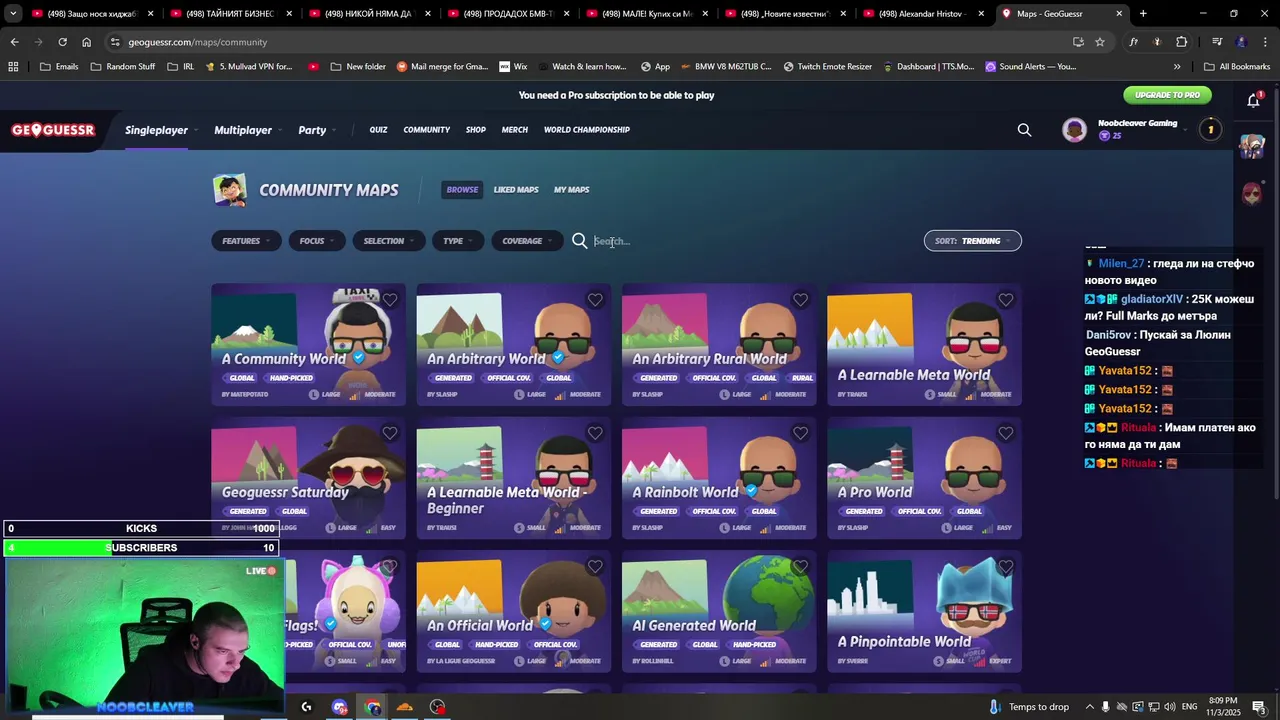Open the Chrome extensions puzzle icon
Viewport: 1280px width, 720px height.
coord(1182,42)
